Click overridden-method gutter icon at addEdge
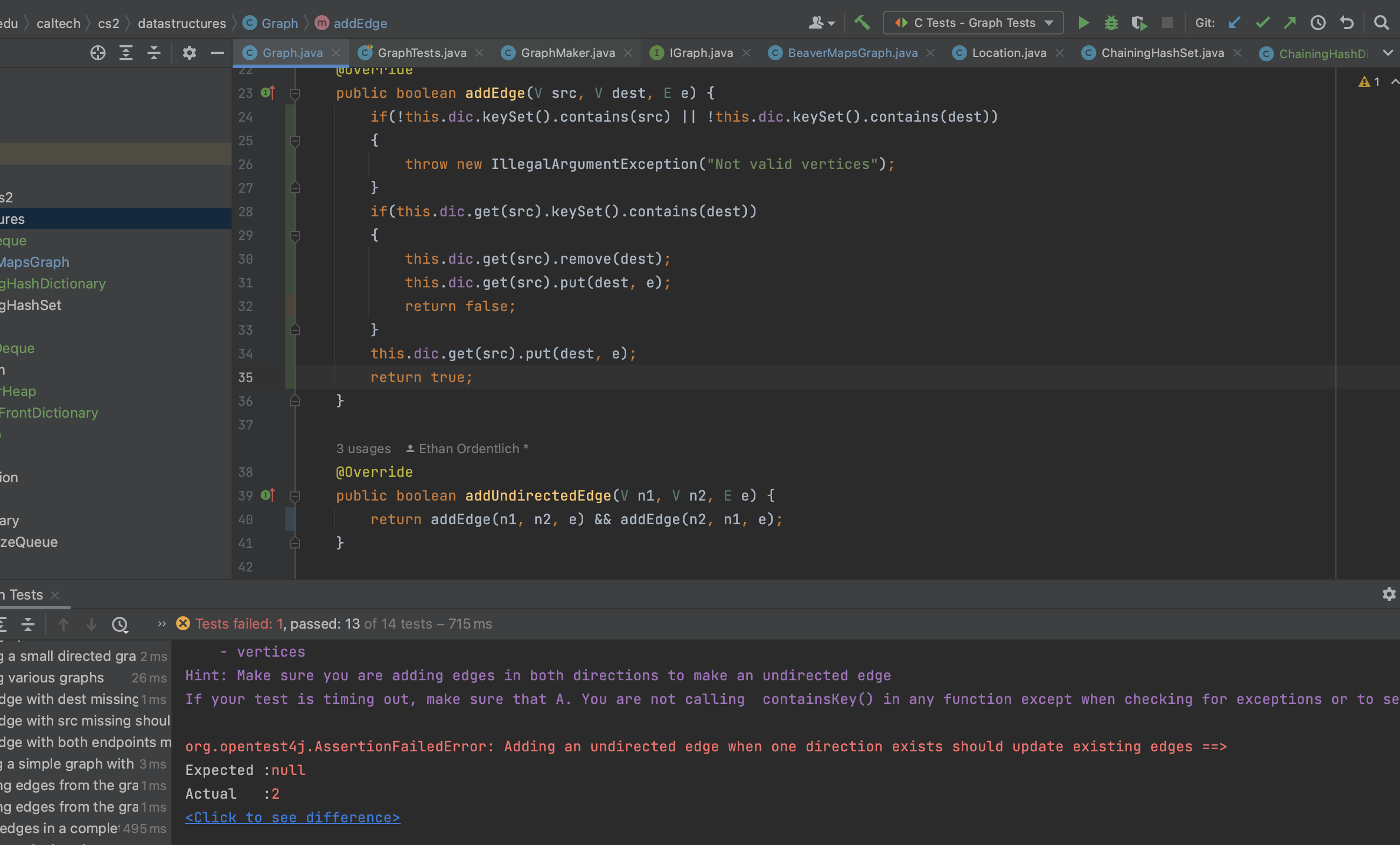This screenshot has width=1400, height=845. click(268, 93)
